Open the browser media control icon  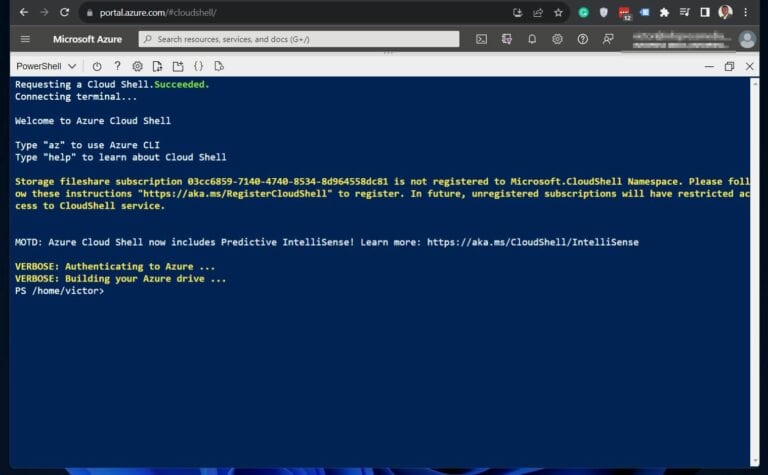point(685,13)
